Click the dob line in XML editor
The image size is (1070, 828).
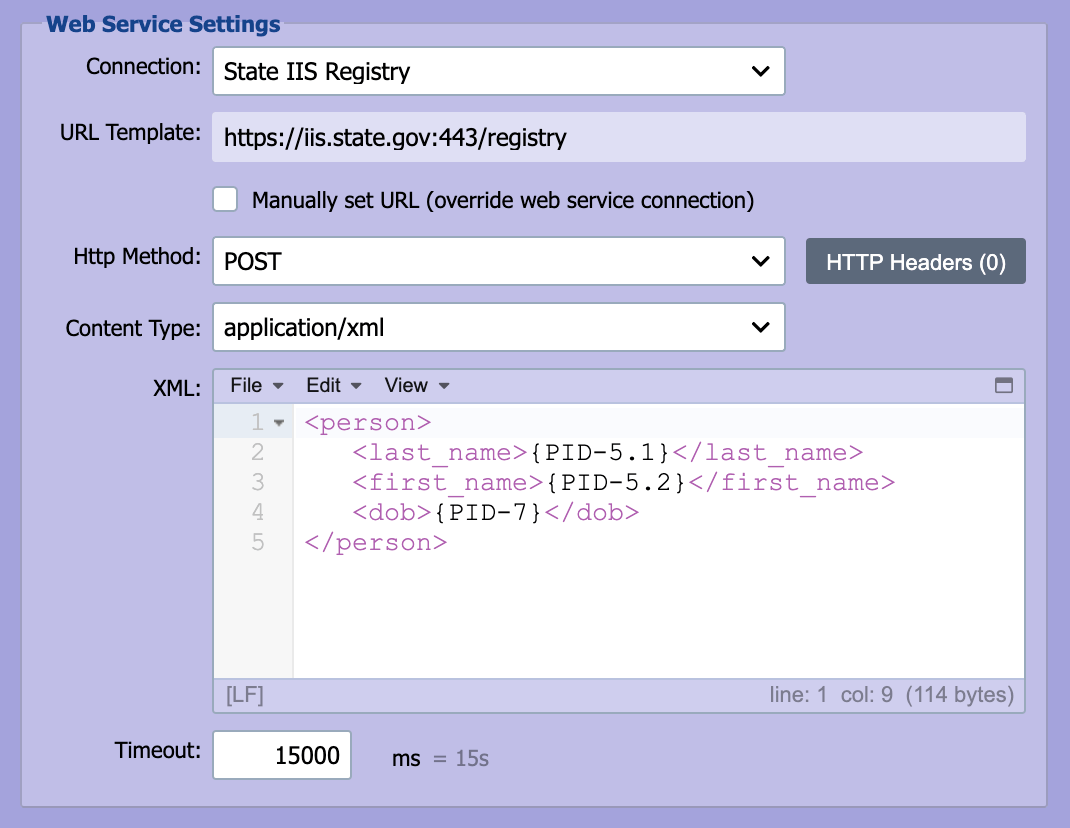[x=495, y=512]
